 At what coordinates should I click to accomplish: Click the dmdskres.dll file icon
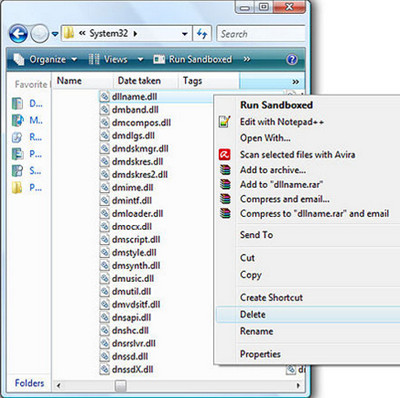105,162
